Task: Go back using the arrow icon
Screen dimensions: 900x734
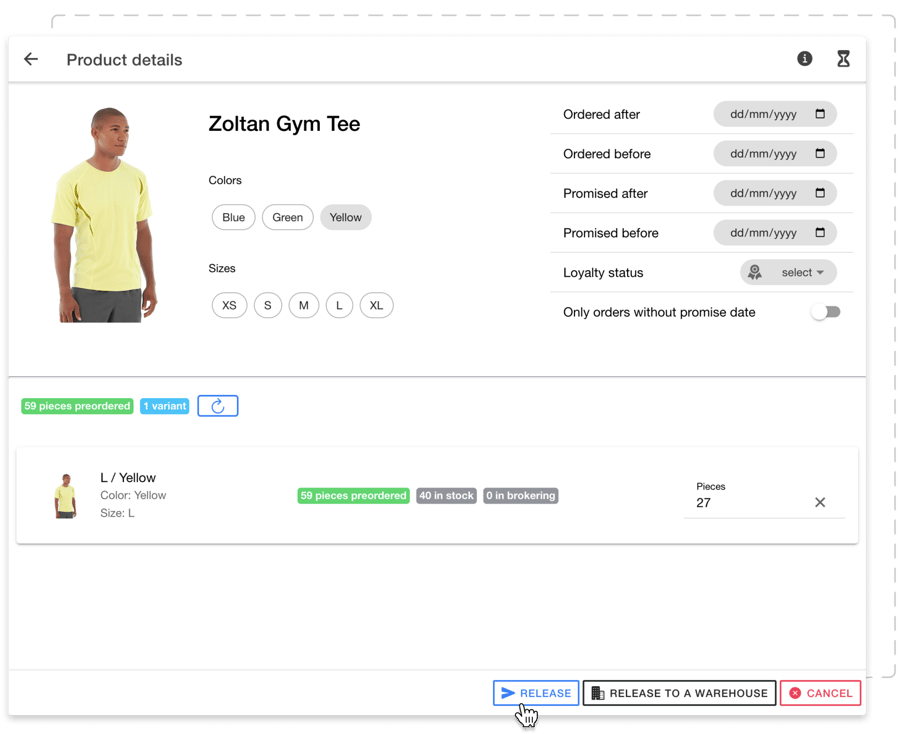Action: [x=31, y=59]
